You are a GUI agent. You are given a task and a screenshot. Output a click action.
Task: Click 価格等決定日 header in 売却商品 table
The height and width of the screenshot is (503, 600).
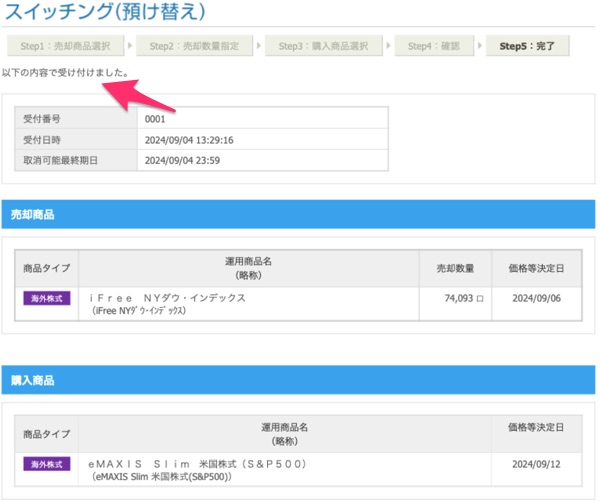(536, 269)
